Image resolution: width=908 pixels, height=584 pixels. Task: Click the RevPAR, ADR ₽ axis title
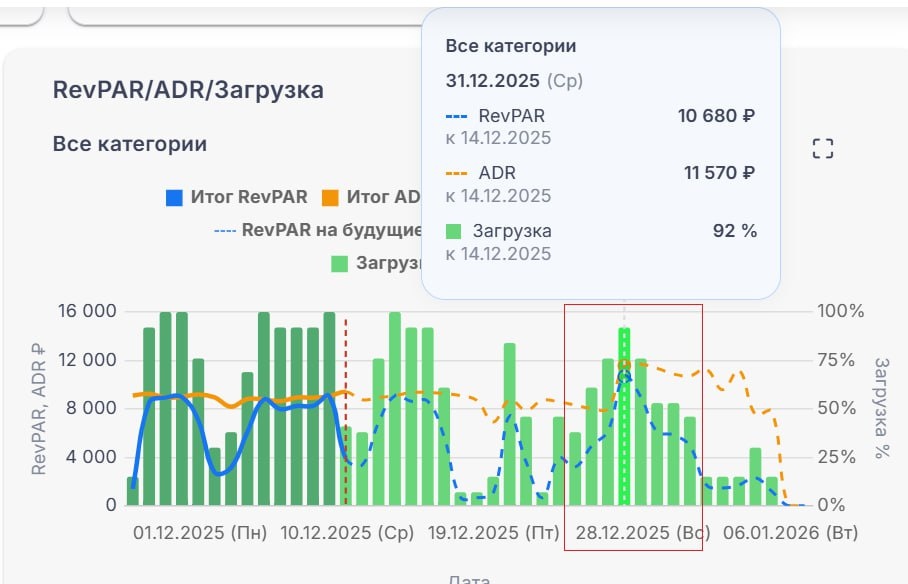coord(38,409)
